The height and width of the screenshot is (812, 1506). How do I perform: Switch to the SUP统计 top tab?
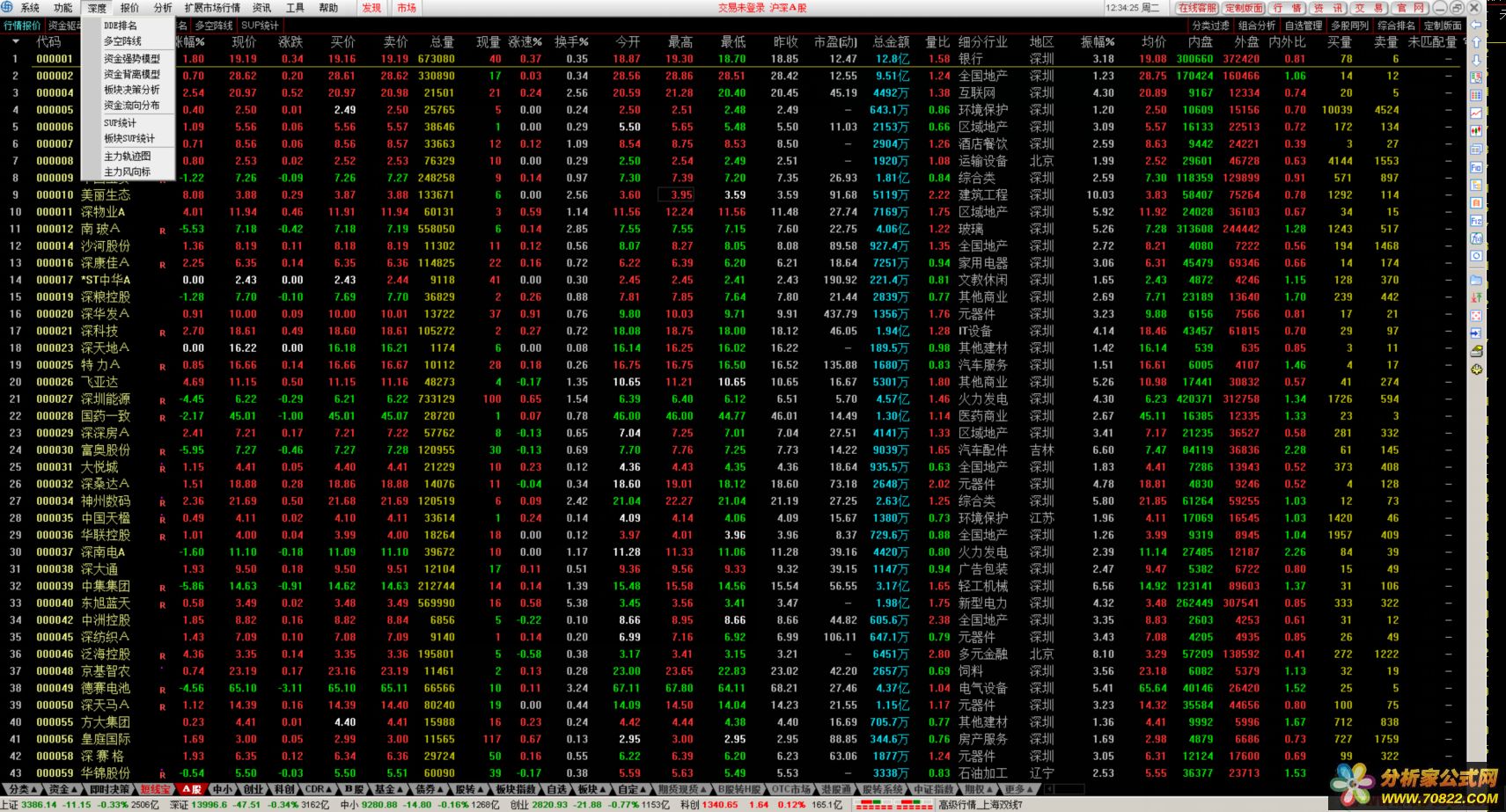point(260,26)
